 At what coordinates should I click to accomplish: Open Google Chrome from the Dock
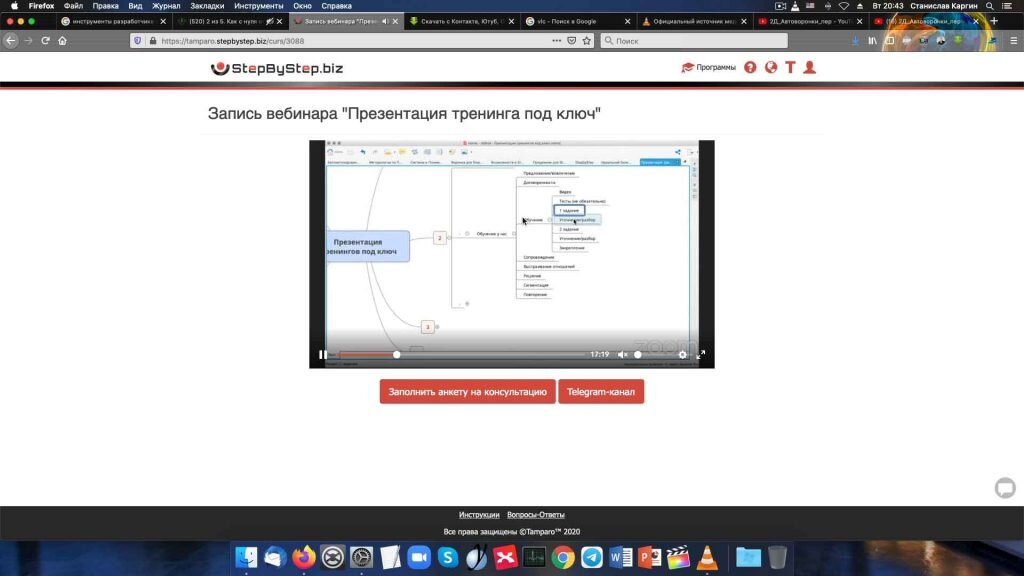pyautogui.click(x=563, y=557)
